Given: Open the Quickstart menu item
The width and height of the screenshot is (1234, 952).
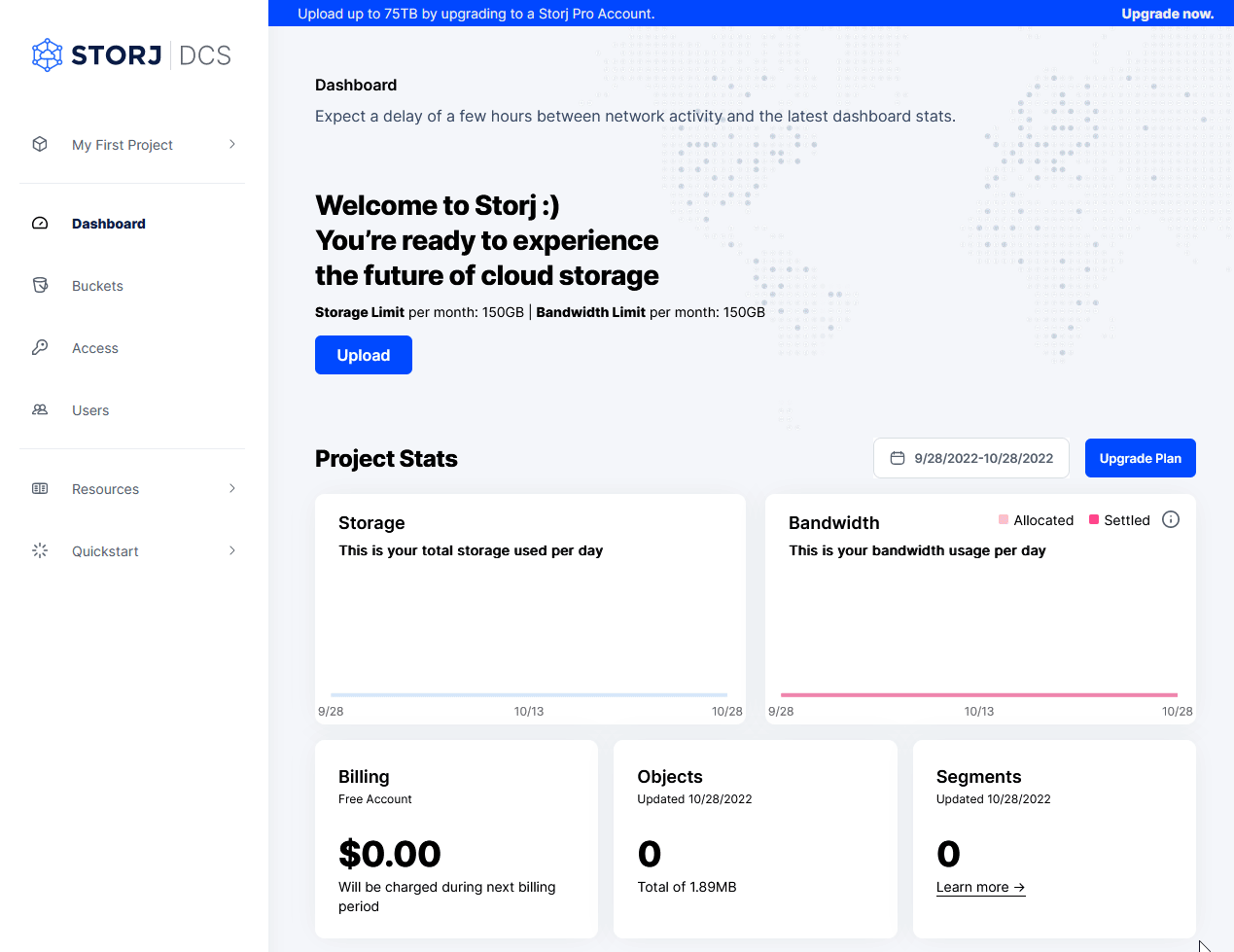Looking at the screenshot, I should 132,551.
